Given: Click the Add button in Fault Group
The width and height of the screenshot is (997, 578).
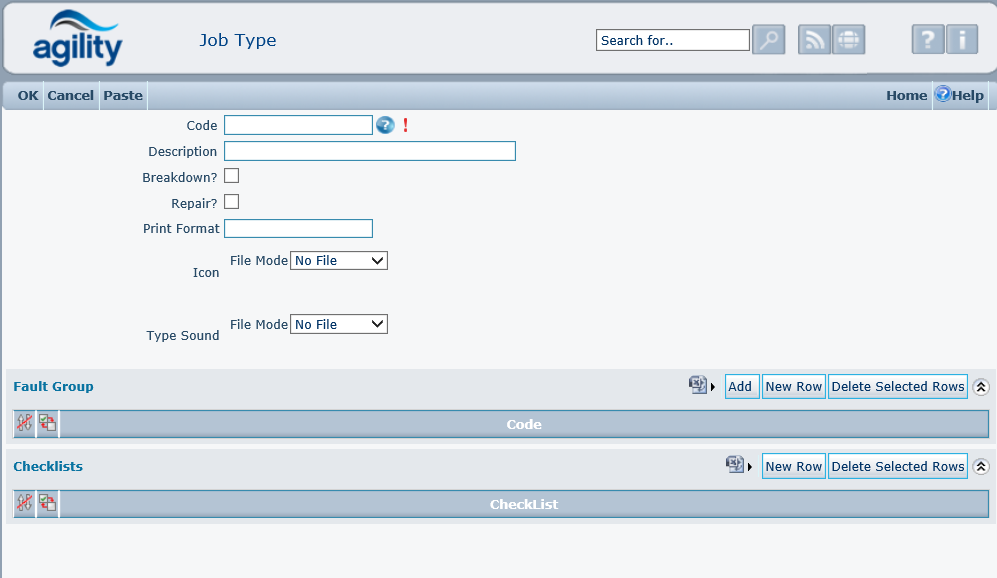Looking at the screenshot, I should pyautogui.click(x=741, y=385).
